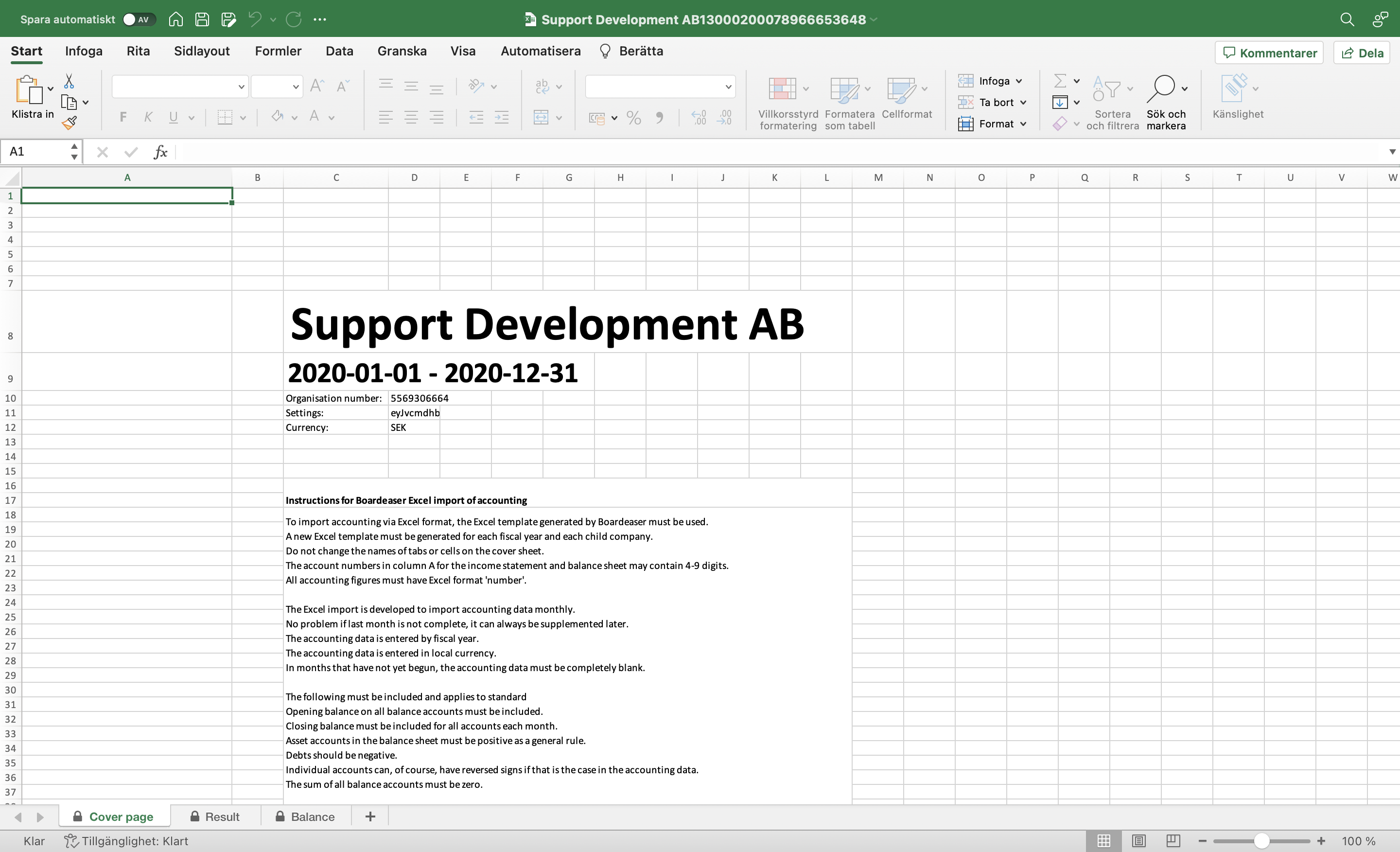Screen dimensions: 1400x852
Task: Click the Dela share button
Action: (1362, 53)
